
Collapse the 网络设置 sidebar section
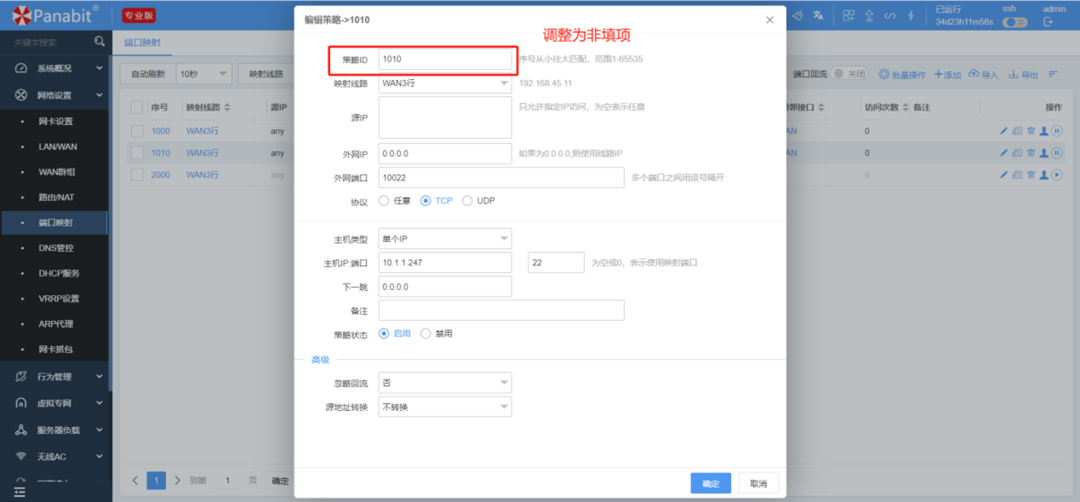[55, 95]
